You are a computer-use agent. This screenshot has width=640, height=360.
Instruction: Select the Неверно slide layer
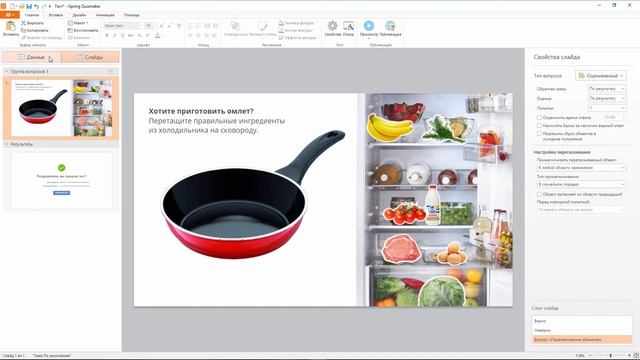pos(582,330)
